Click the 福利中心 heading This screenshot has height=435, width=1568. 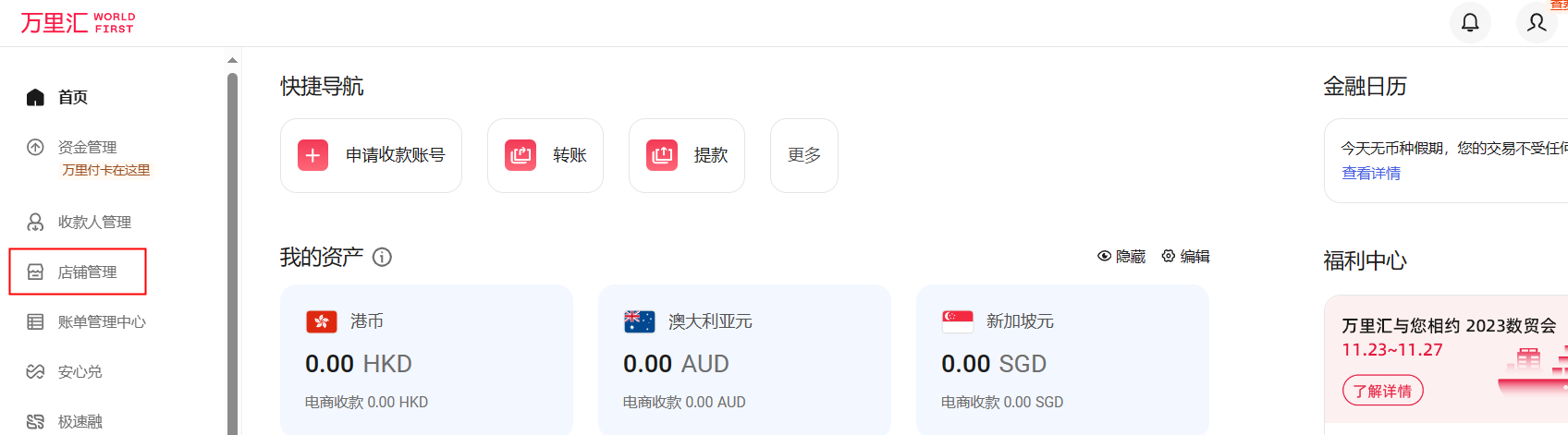1366,260
